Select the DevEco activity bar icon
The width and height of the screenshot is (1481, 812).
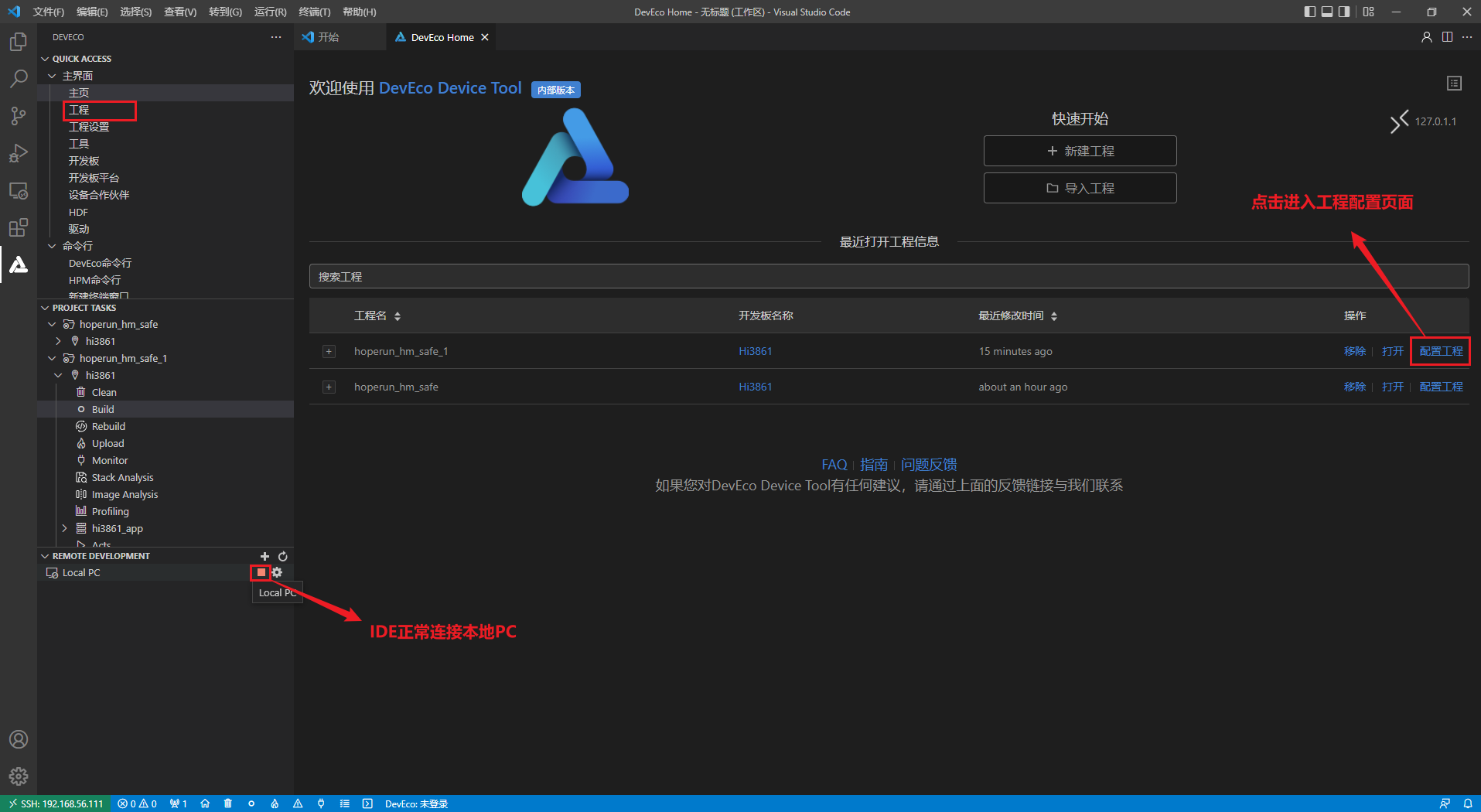(x=19, y=264)
